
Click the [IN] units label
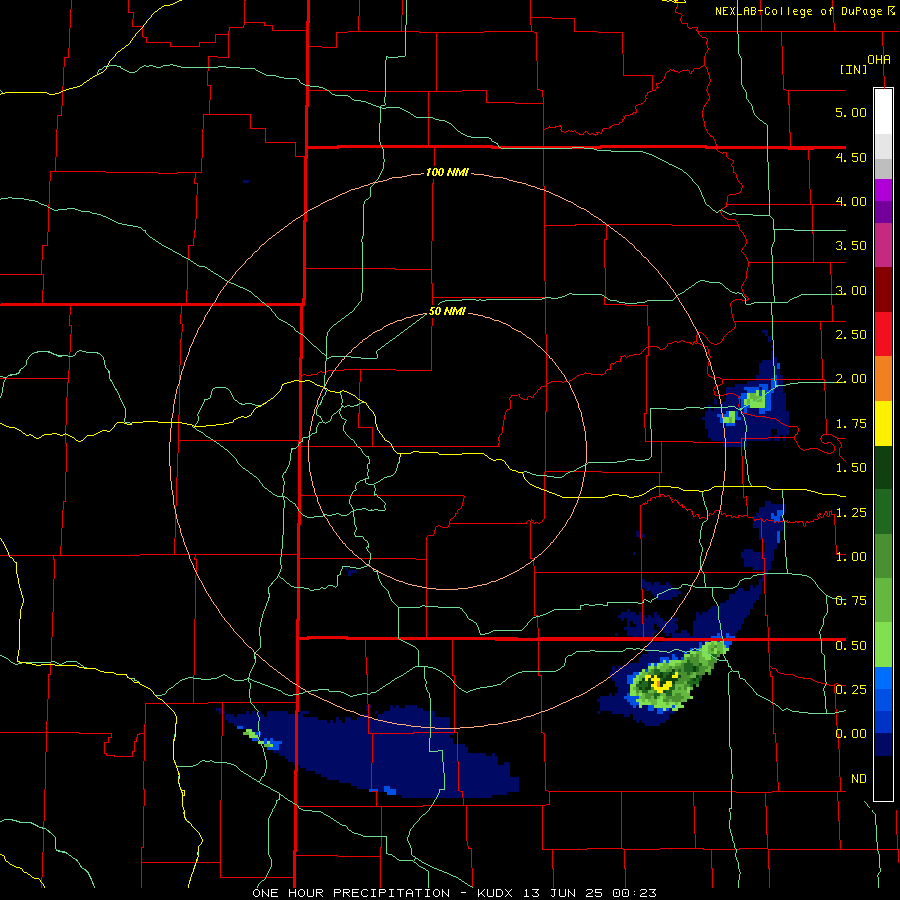853,69
